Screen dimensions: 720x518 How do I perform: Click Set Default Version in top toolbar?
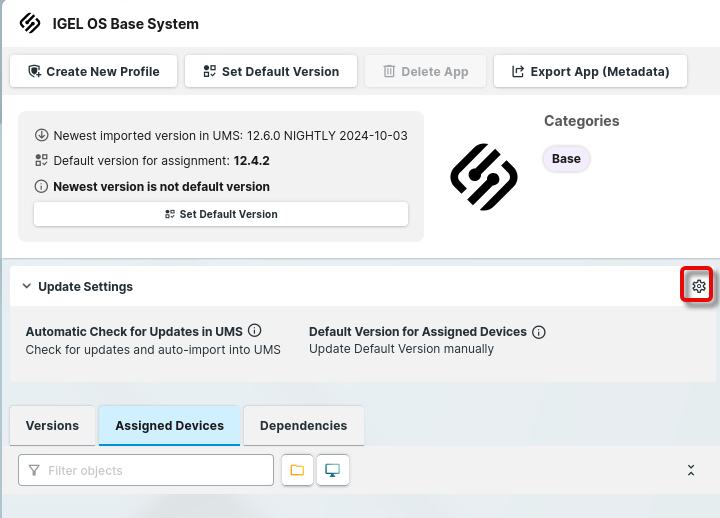tap(270, 71)
